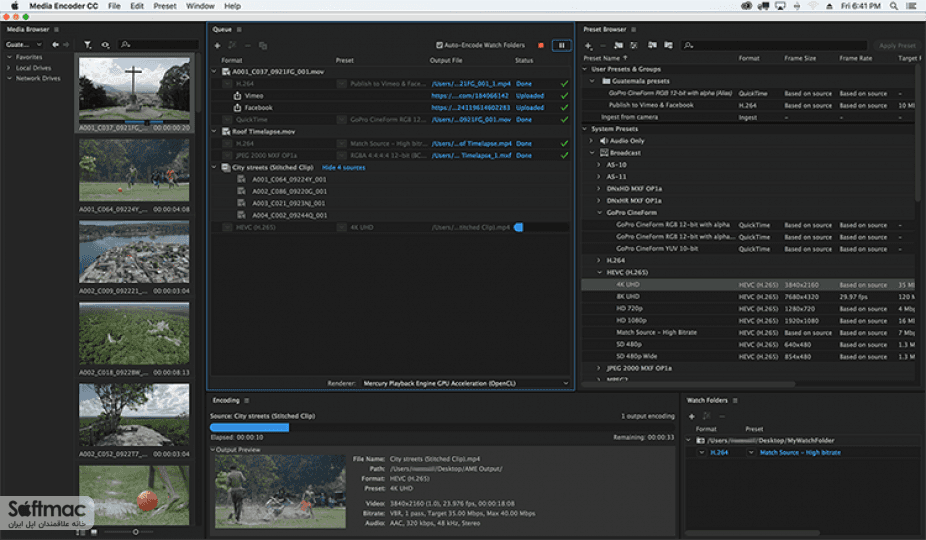
Task: Click the Preset Browser search field
Action: [x=775, y=45]
